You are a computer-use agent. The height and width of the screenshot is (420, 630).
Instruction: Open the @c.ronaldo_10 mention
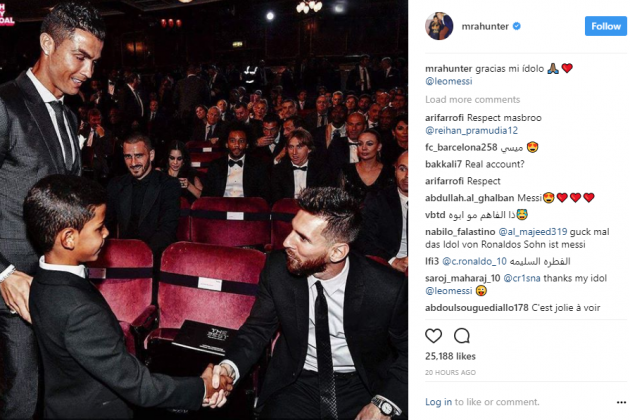475,261
